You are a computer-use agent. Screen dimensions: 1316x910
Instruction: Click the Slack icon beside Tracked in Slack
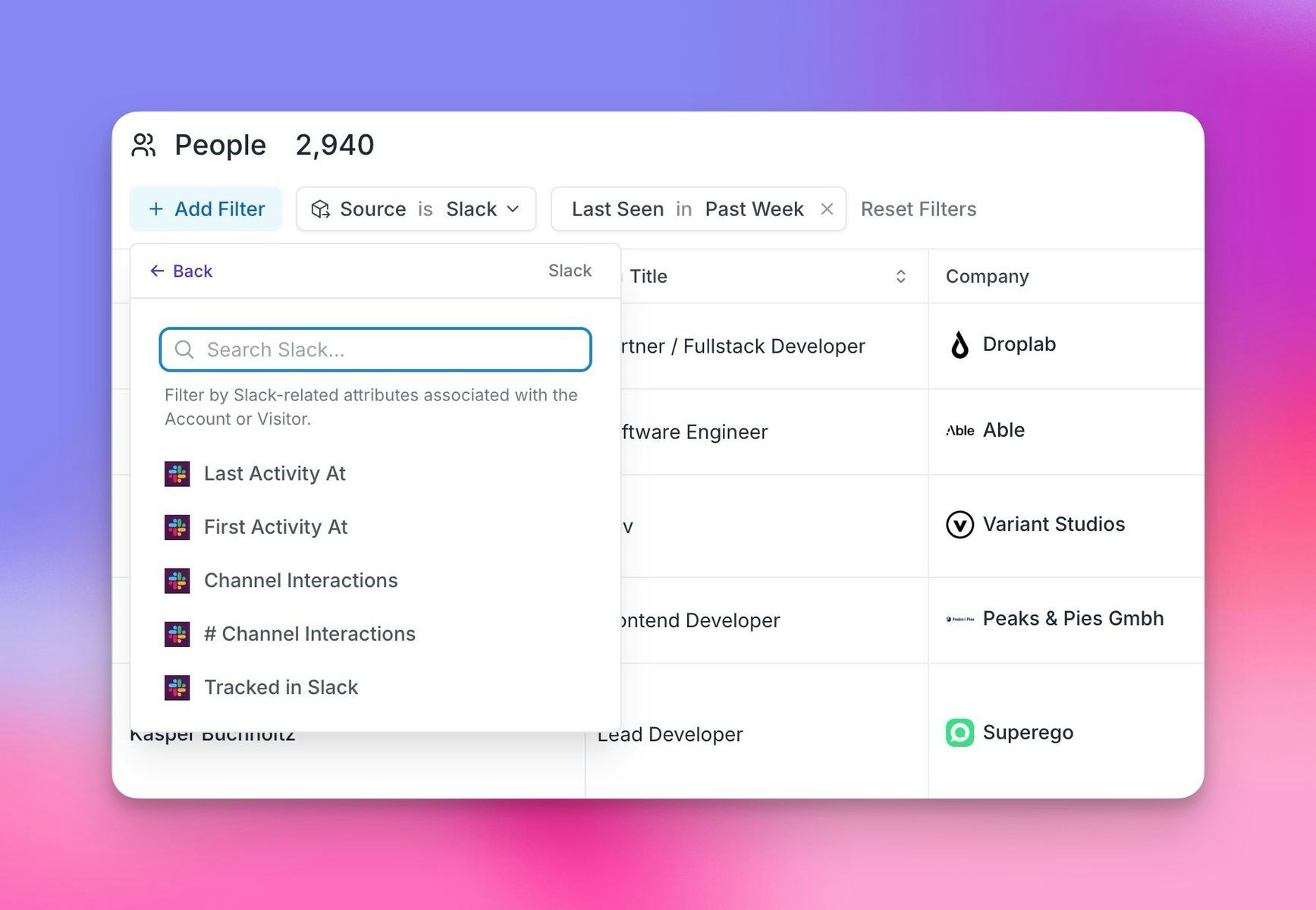click(177, 687)
